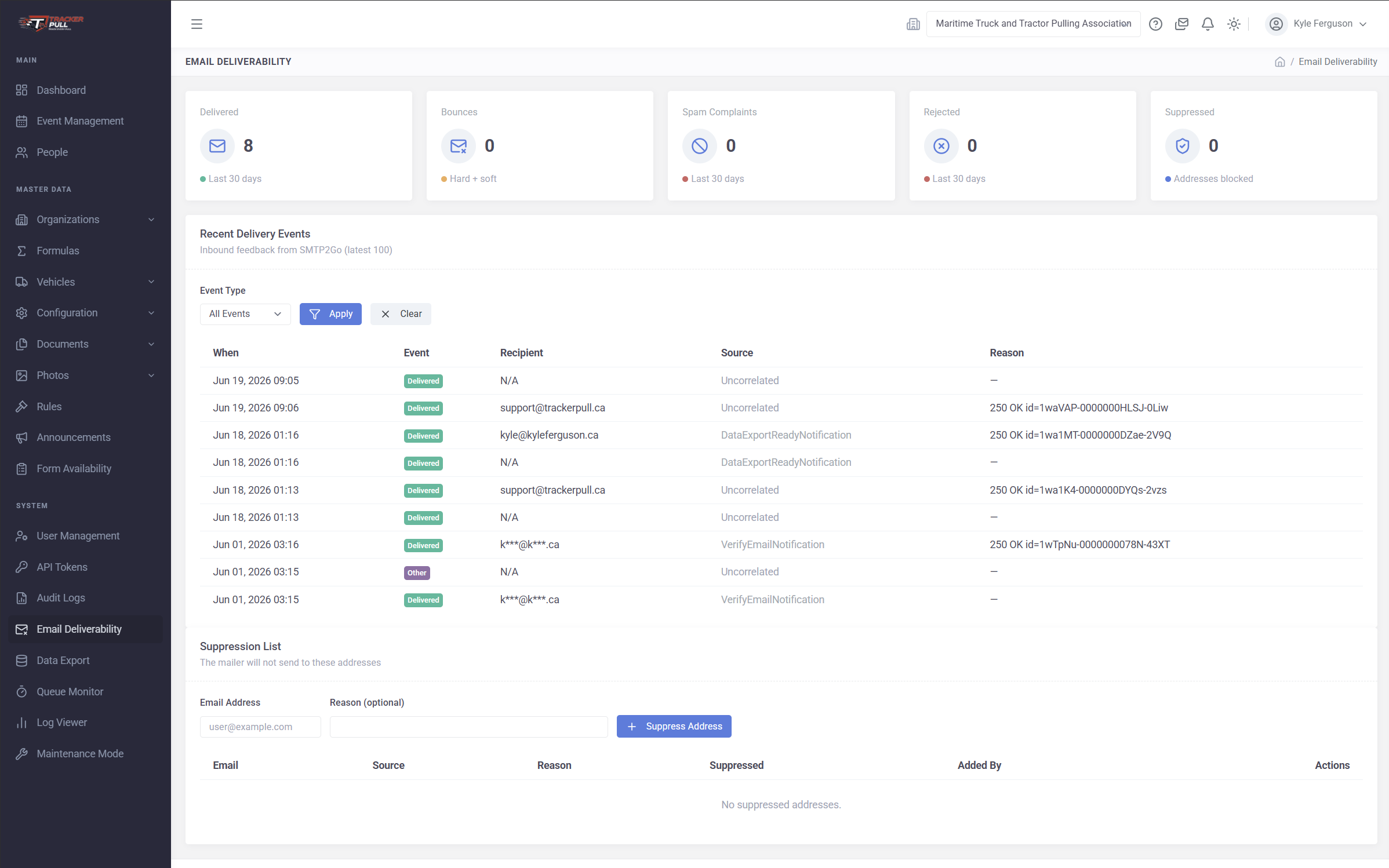Expand the Vehicles submenu
The height and width of the screenshot is (868, 1389).
(85, 282)
